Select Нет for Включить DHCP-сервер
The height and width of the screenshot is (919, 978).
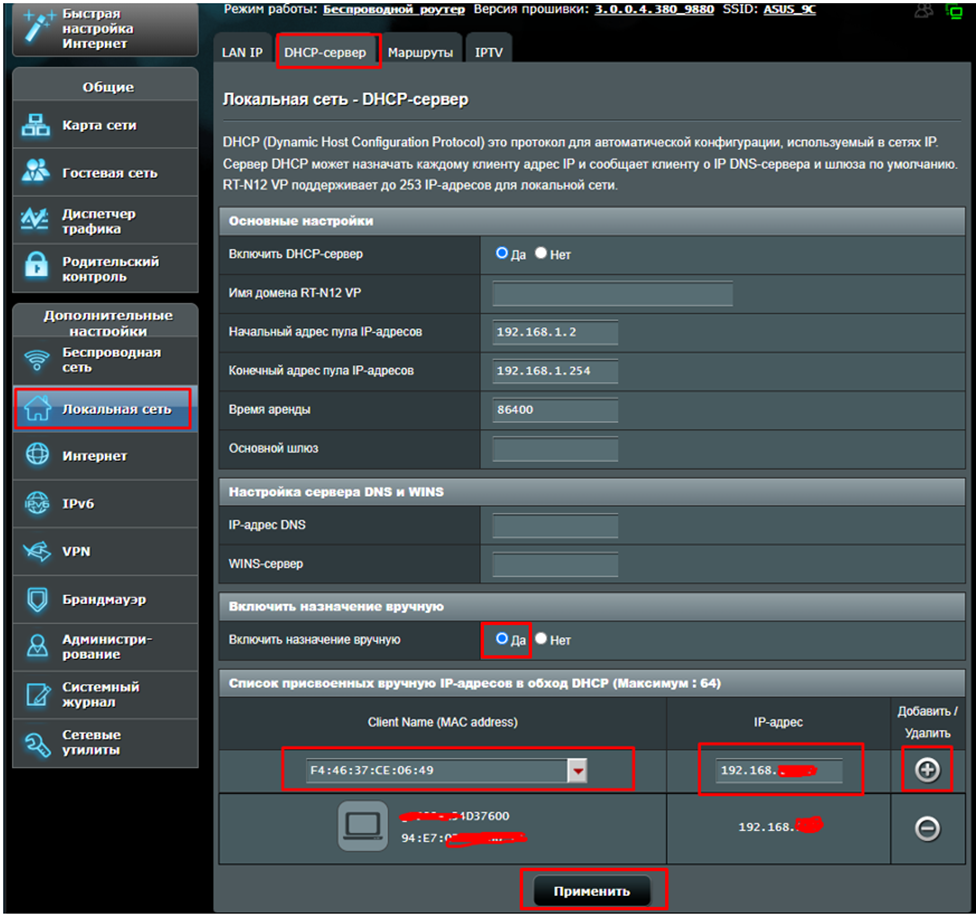541,253
